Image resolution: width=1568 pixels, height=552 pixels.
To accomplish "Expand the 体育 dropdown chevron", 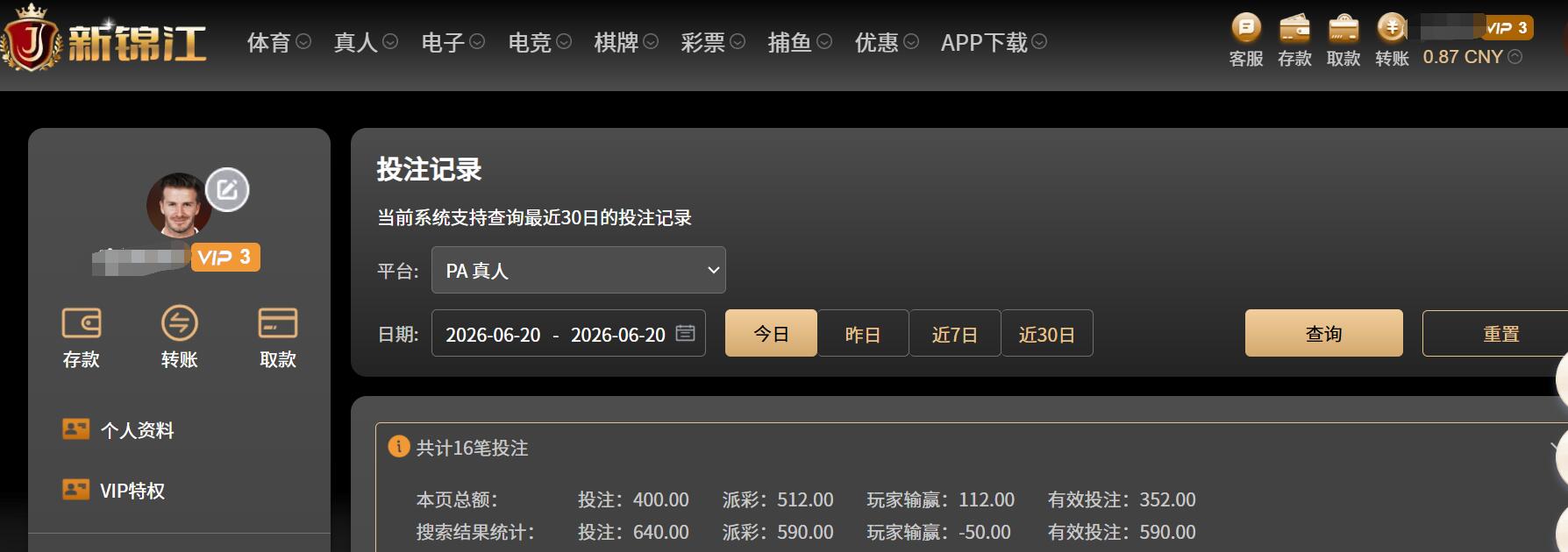I will point(303,41).
